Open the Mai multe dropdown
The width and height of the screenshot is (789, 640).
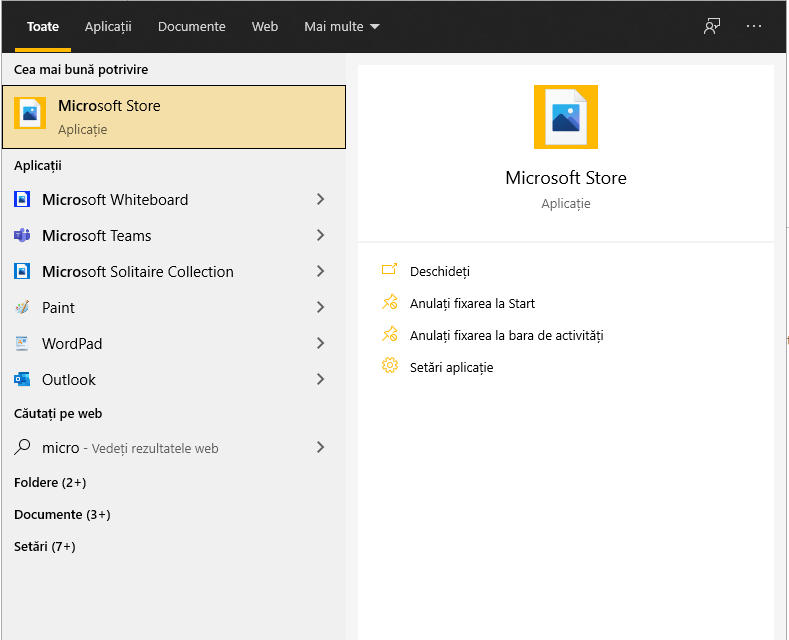click(342, 27)
